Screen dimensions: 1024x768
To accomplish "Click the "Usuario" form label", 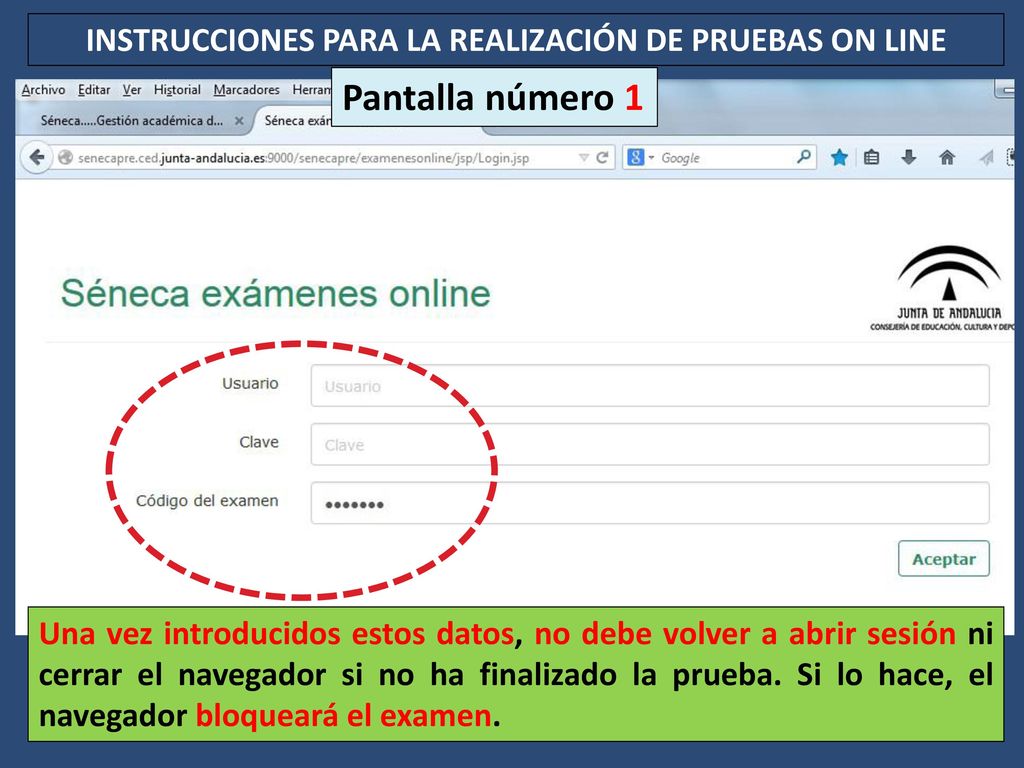I will coord(250,383).
